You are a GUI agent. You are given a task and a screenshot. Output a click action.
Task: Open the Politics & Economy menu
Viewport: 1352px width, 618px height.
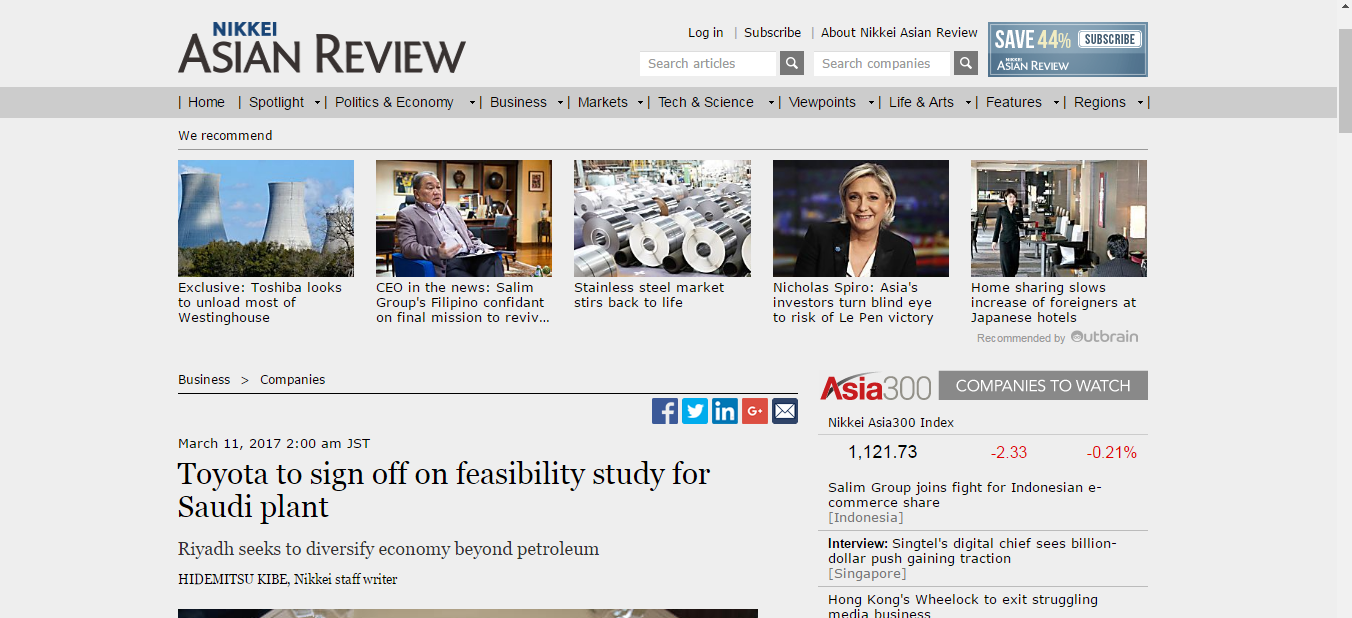394,102
